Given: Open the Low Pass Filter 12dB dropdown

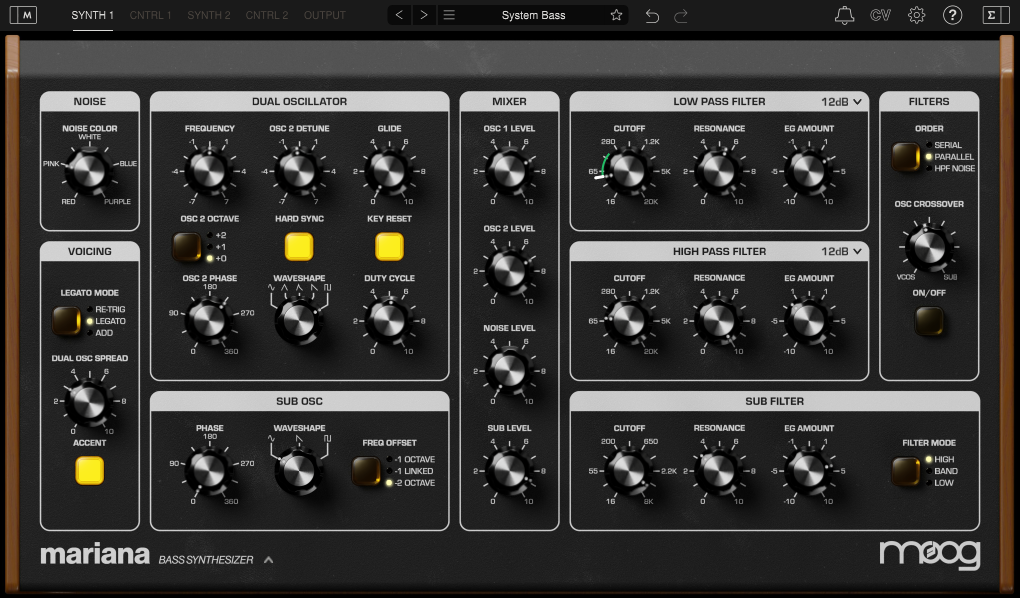Looking at the screenshot, I should pos(841,101).
